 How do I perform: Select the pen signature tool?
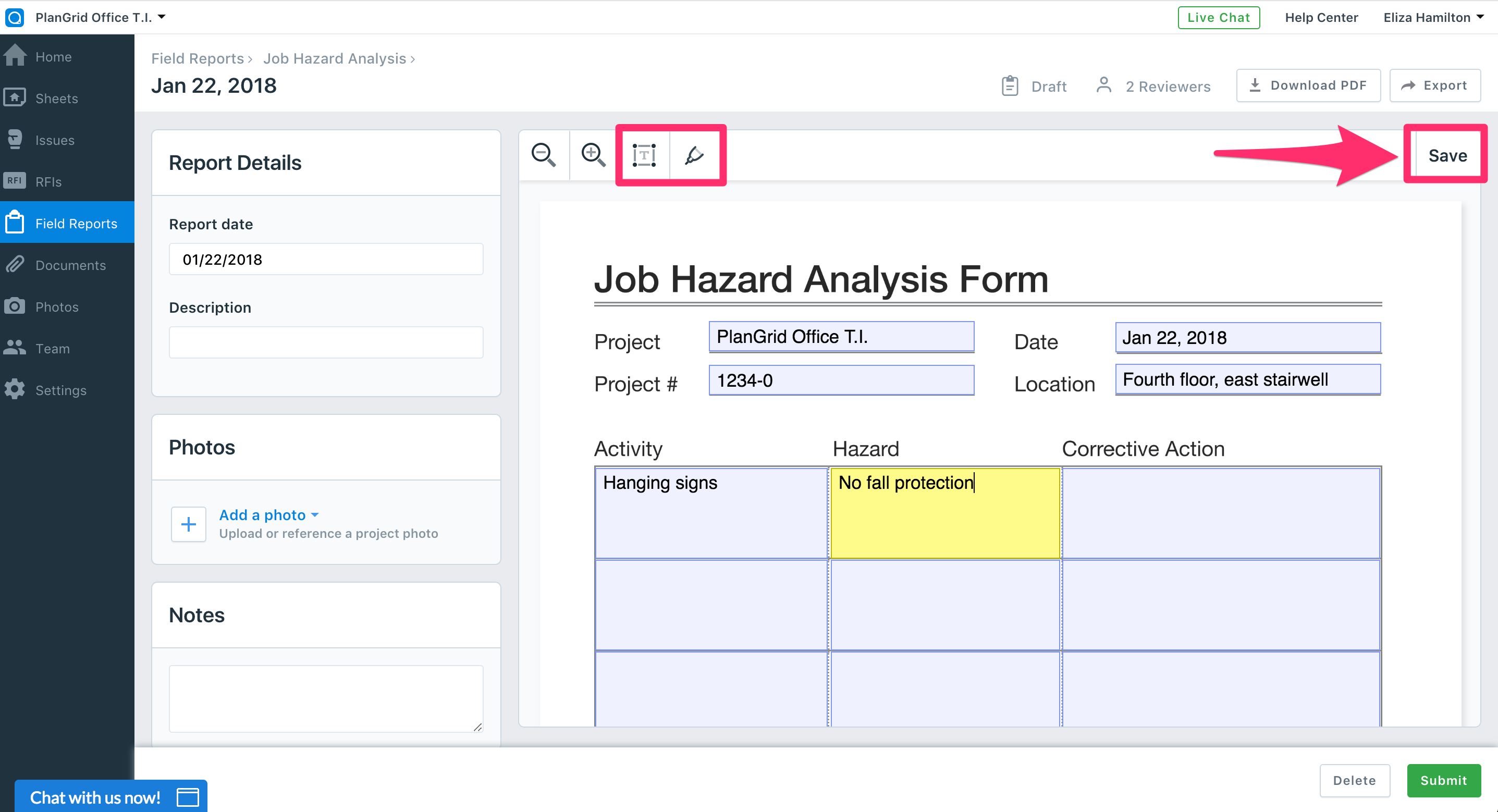pos(694,155)
